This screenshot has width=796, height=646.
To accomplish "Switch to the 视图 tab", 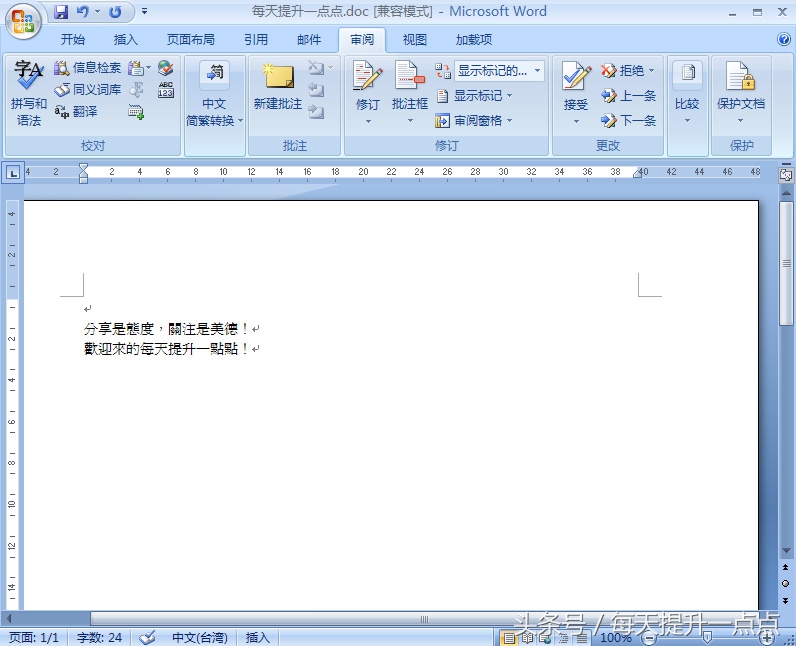I will click(415, 40).
